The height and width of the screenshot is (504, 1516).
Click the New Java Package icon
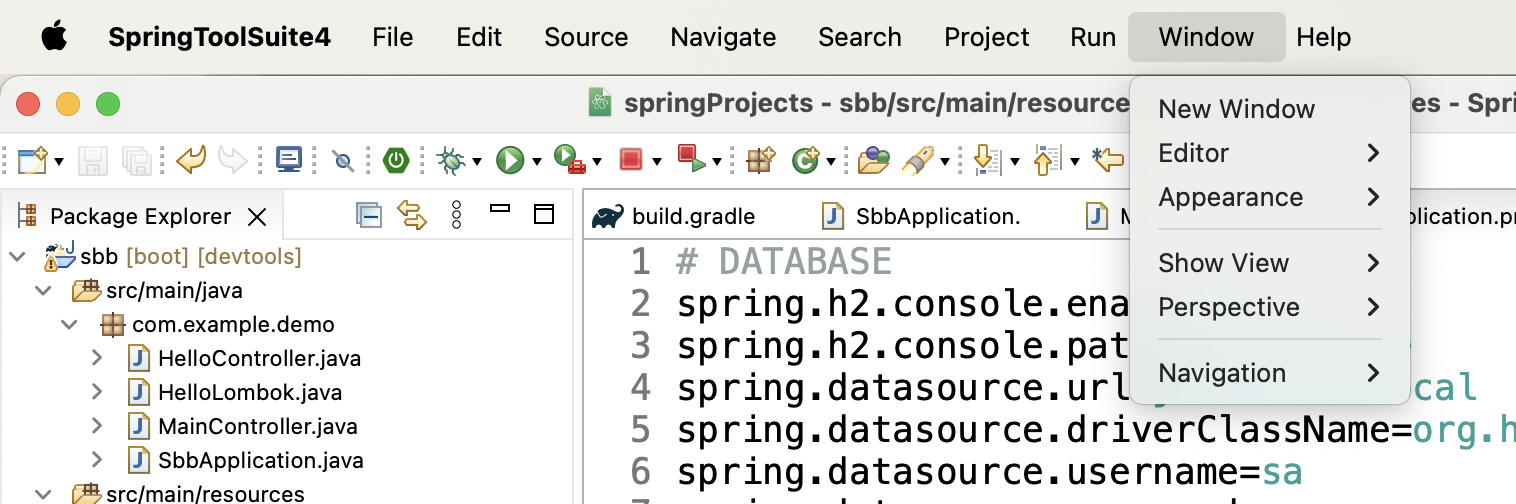[762, 160]
